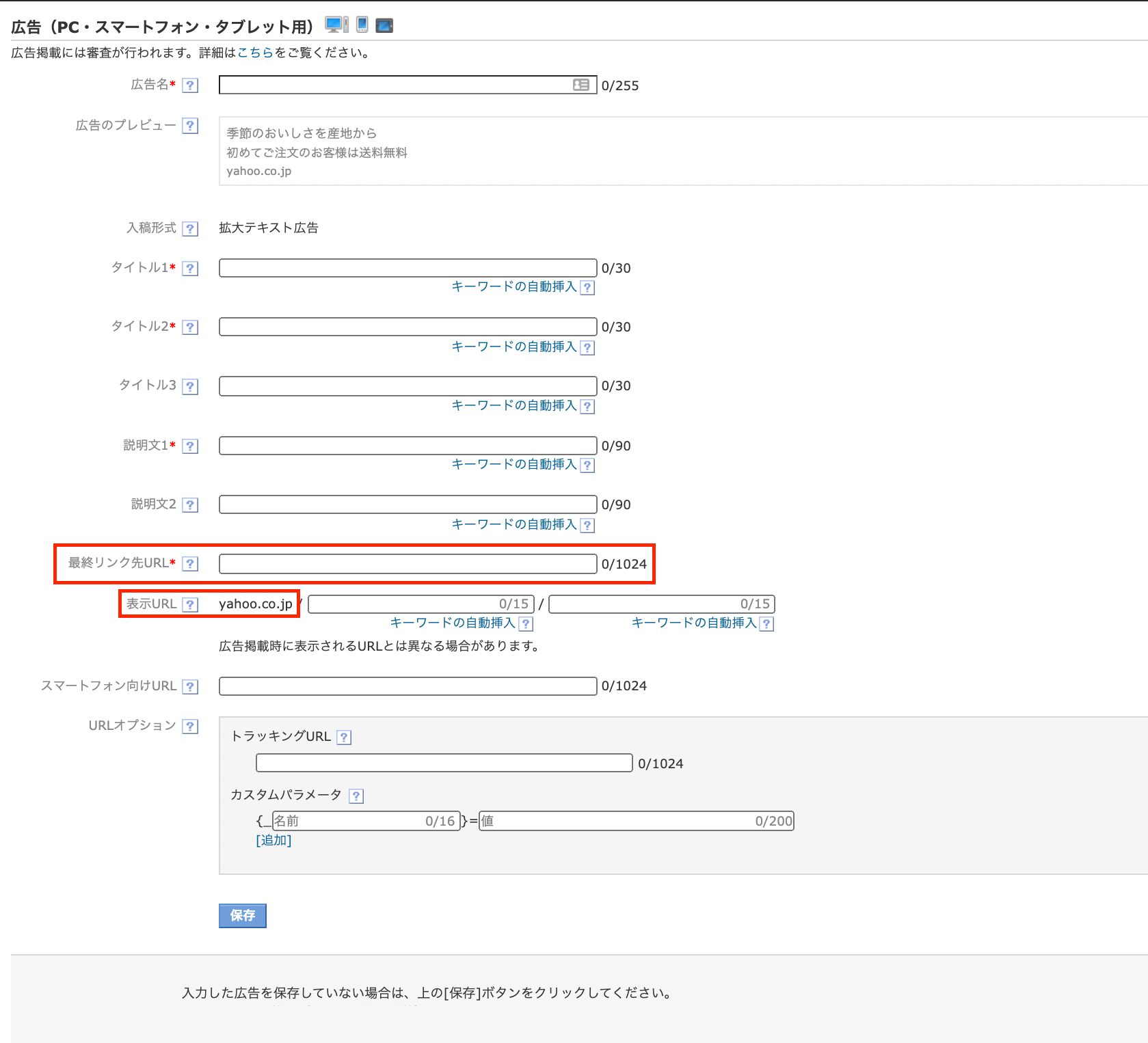Open the こちら review details link

tap(256, 53)
